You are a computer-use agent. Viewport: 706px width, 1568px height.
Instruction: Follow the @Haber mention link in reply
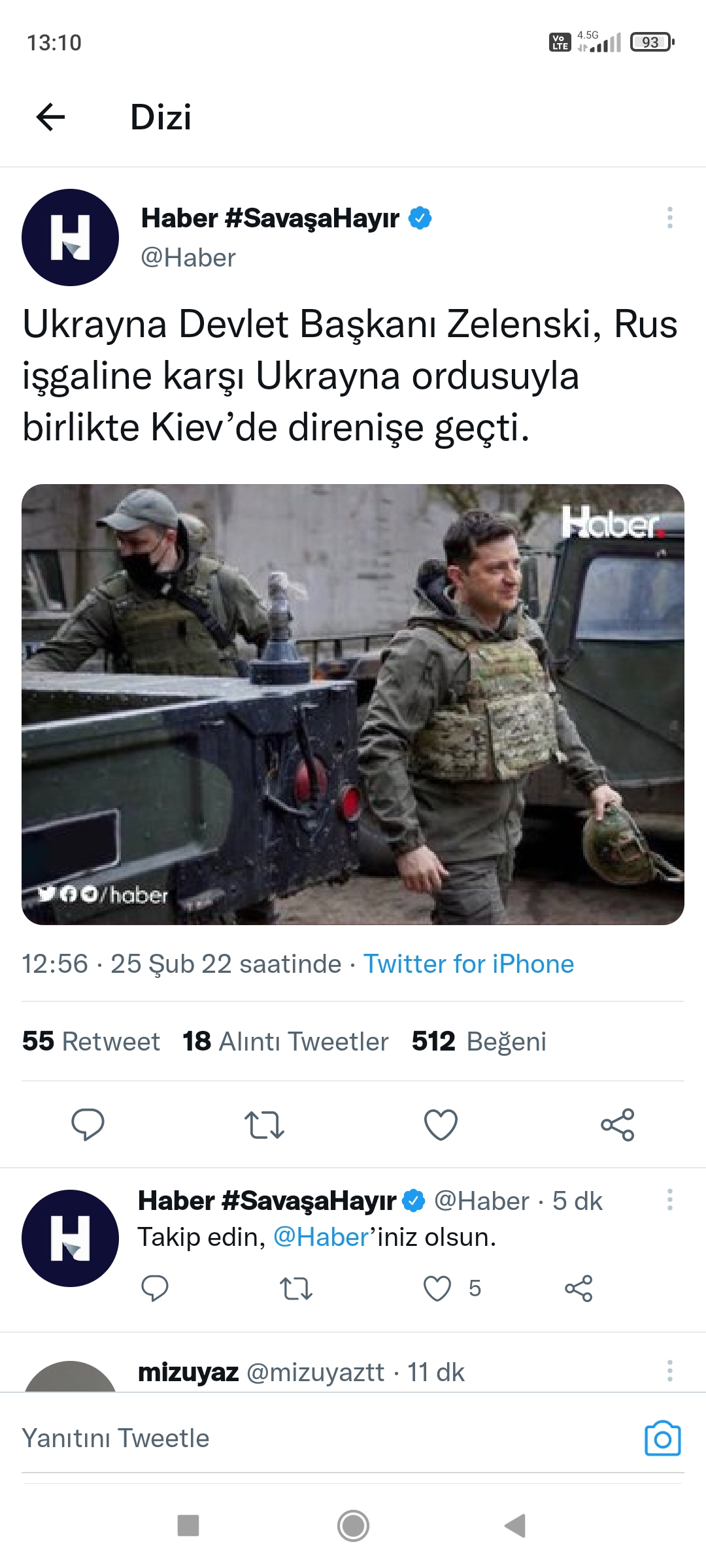coord(321,1237)
